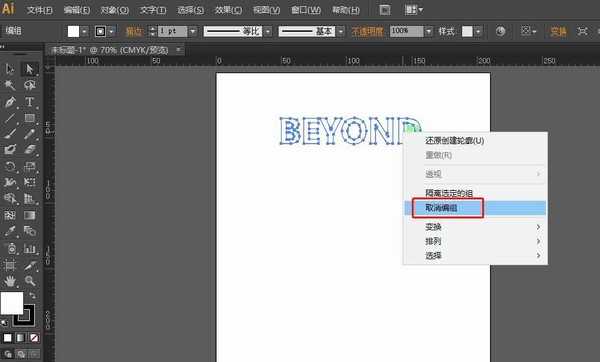600x362 pixels.
Task: Select the Selection (black arrow) tool
Action: click(x=10, y=69)
